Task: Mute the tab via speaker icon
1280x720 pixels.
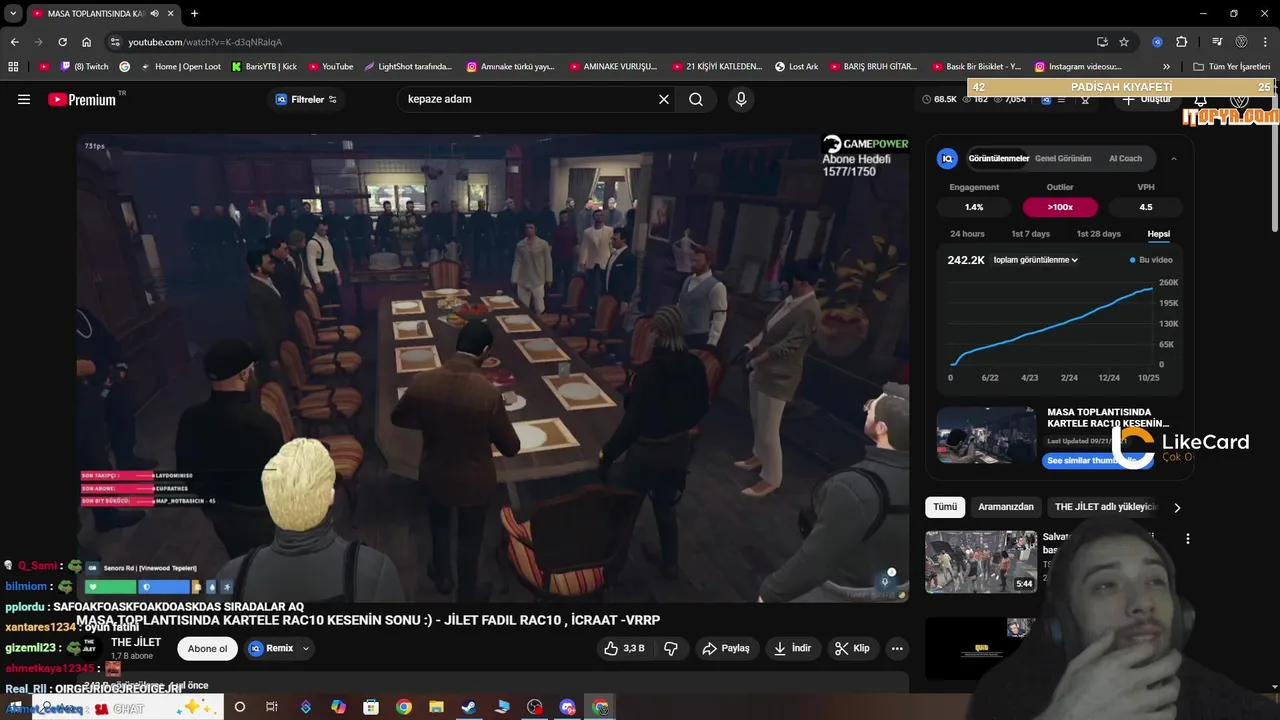Action: (x=155, y=13)
